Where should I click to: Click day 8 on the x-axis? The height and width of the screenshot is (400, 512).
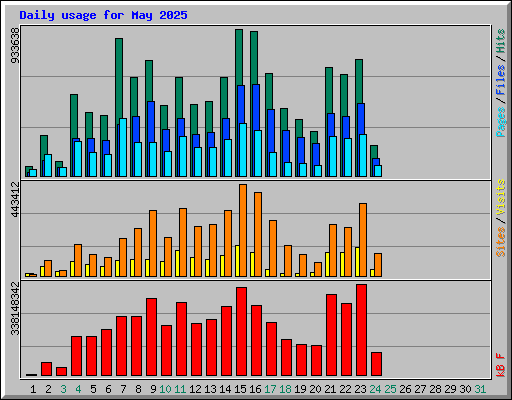(x=138, y=389)
